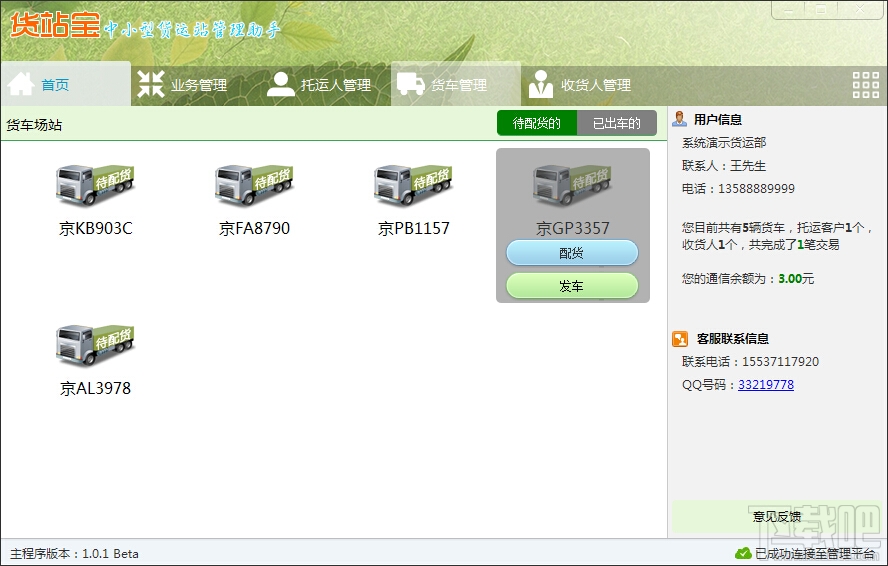This screenshot has height=566, width=888.
Task: Click phone 电话：13588889999
Action: pyautogui.click(x=738, y=189)
